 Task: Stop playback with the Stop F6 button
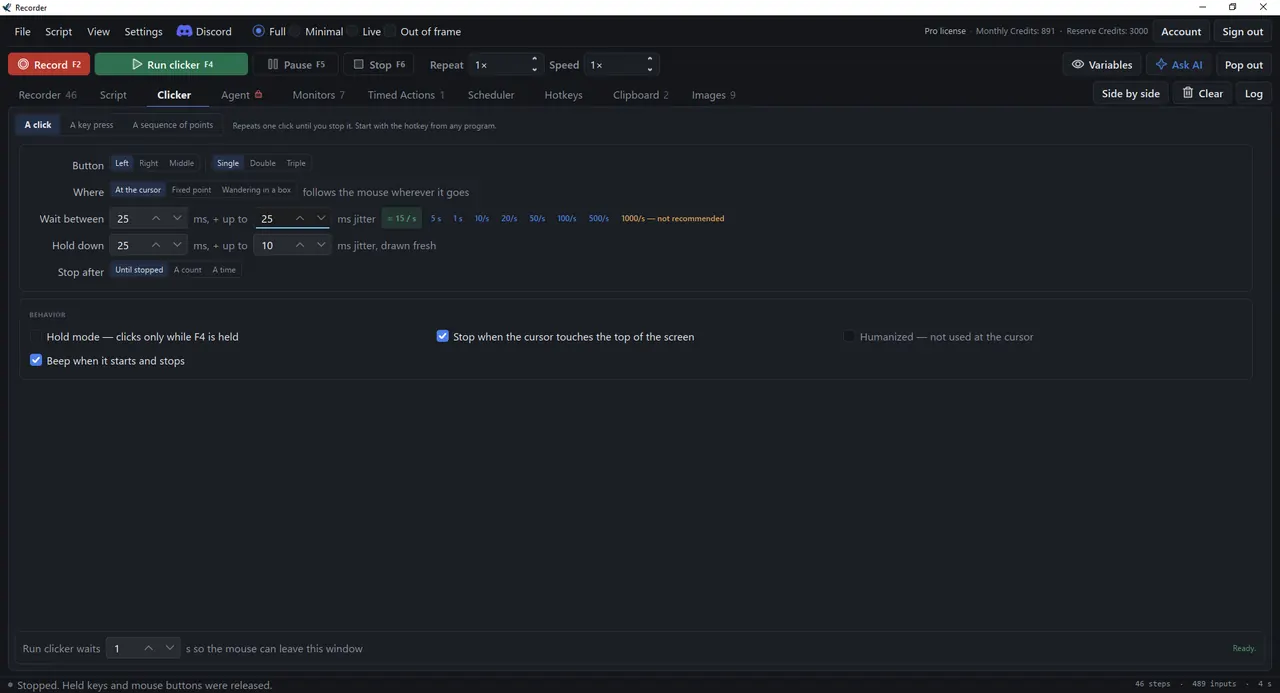379,64
